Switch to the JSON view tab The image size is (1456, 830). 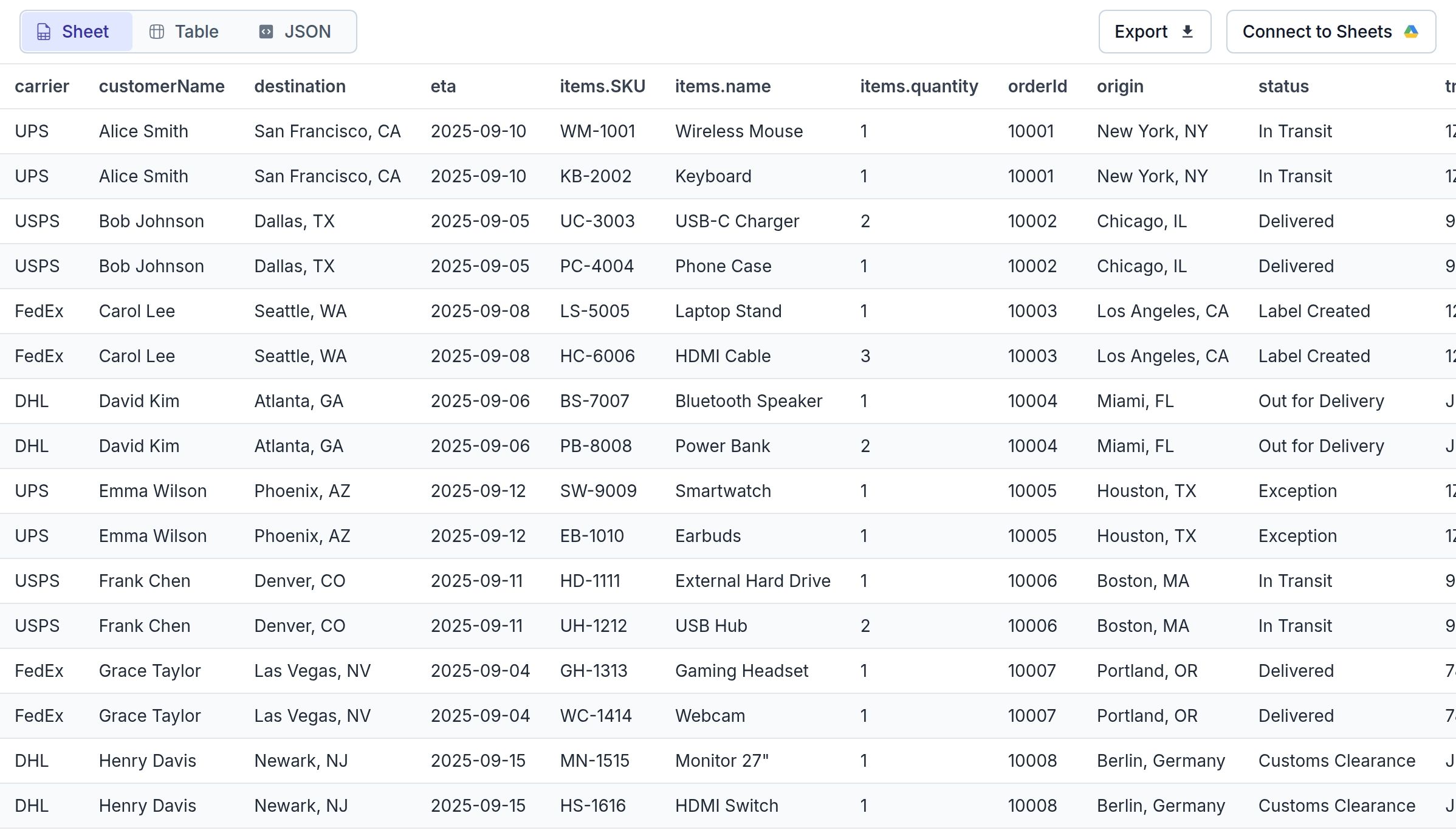[295, 32]
